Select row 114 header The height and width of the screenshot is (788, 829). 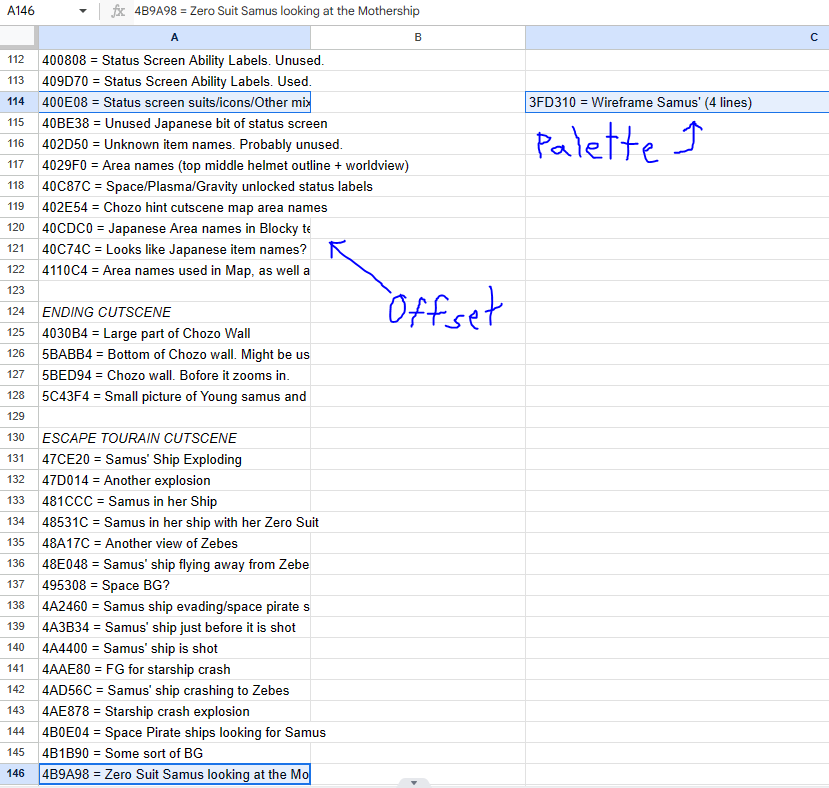[x=19, y=102]
